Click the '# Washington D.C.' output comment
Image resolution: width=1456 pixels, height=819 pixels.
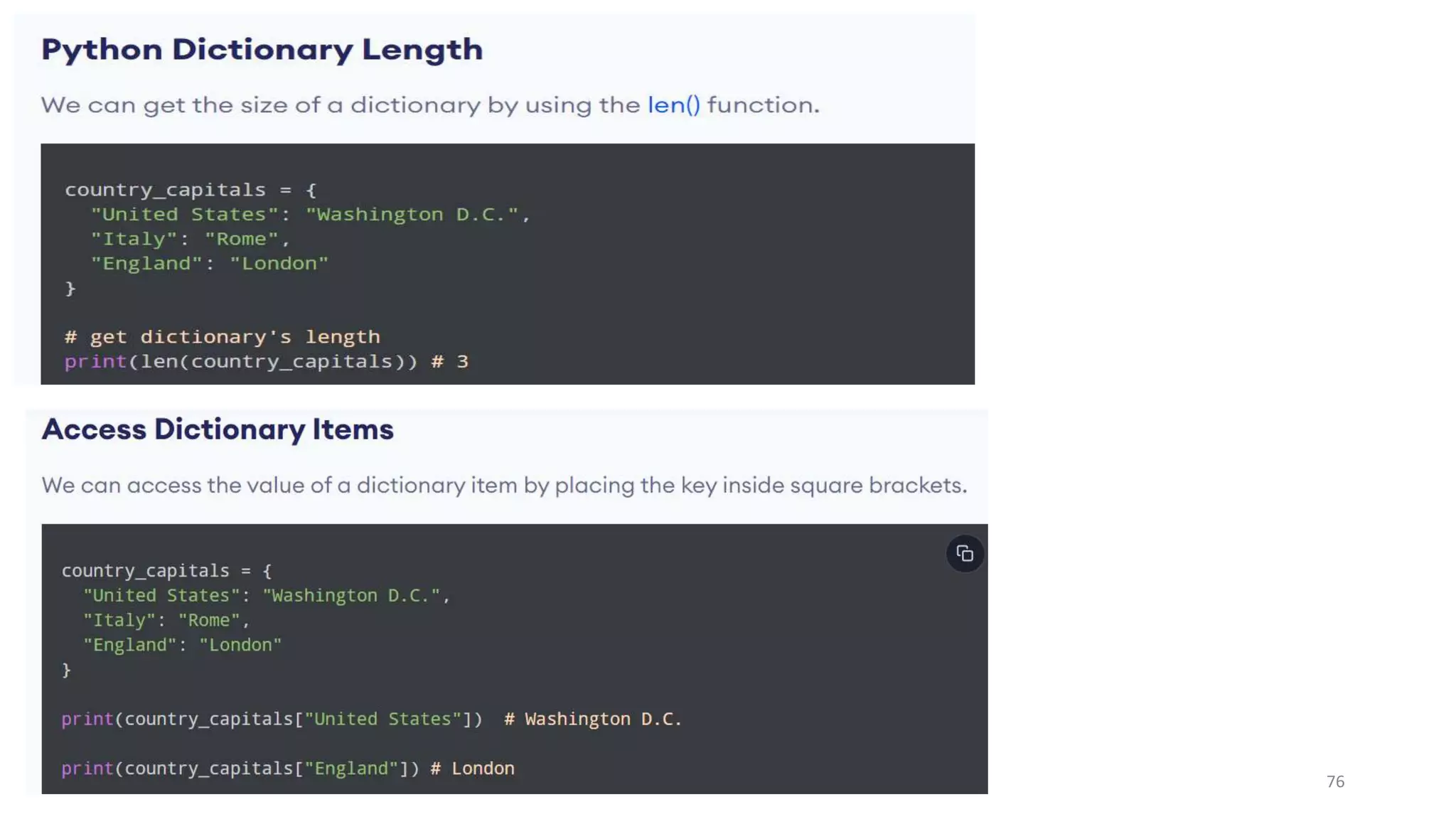593,719
